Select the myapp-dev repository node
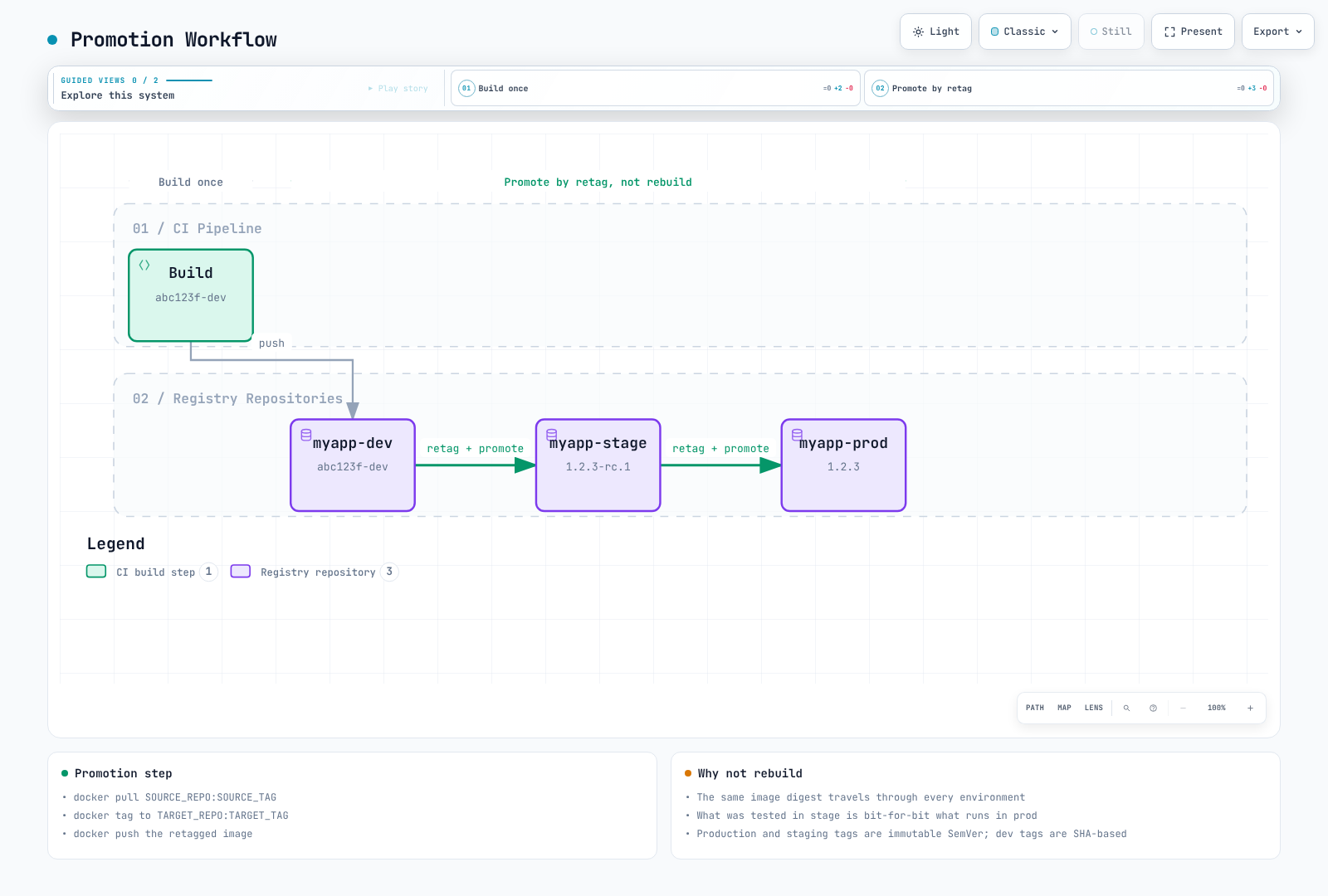The width and height of the screenshot is (1328, 896). point(353,465)
